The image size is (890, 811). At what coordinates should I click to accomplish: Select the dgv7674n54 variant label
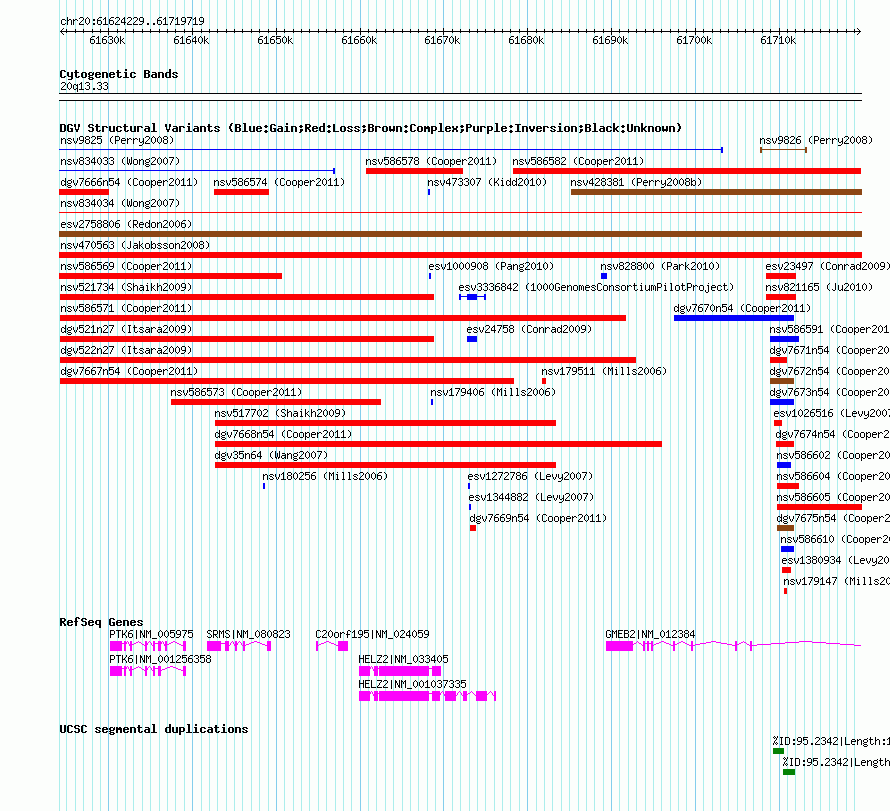click(x=832, y=434)
